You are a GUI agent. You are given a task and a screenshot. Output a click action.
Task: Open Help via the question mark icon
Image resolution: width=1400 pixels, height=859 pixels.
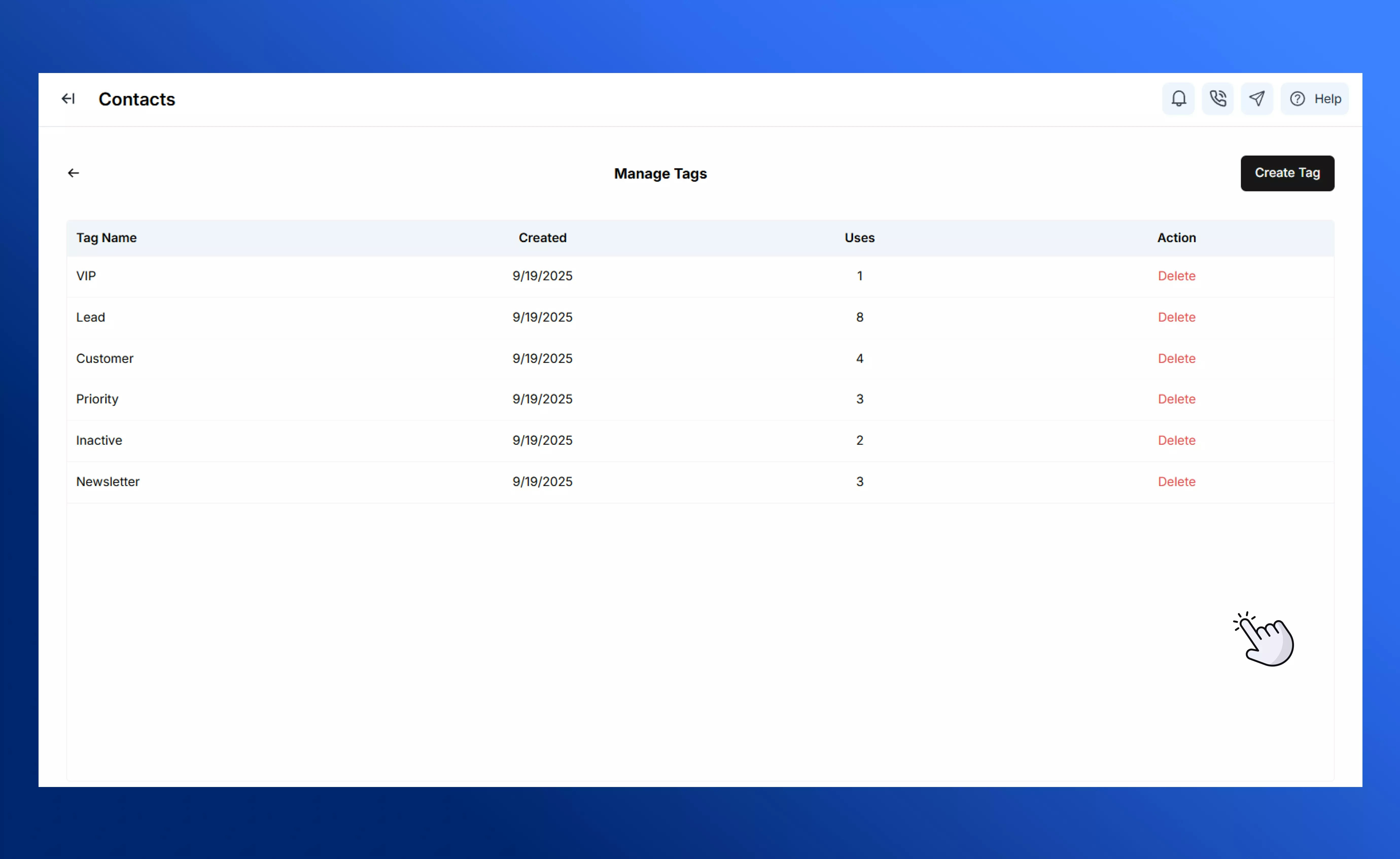pos(1315,98)
